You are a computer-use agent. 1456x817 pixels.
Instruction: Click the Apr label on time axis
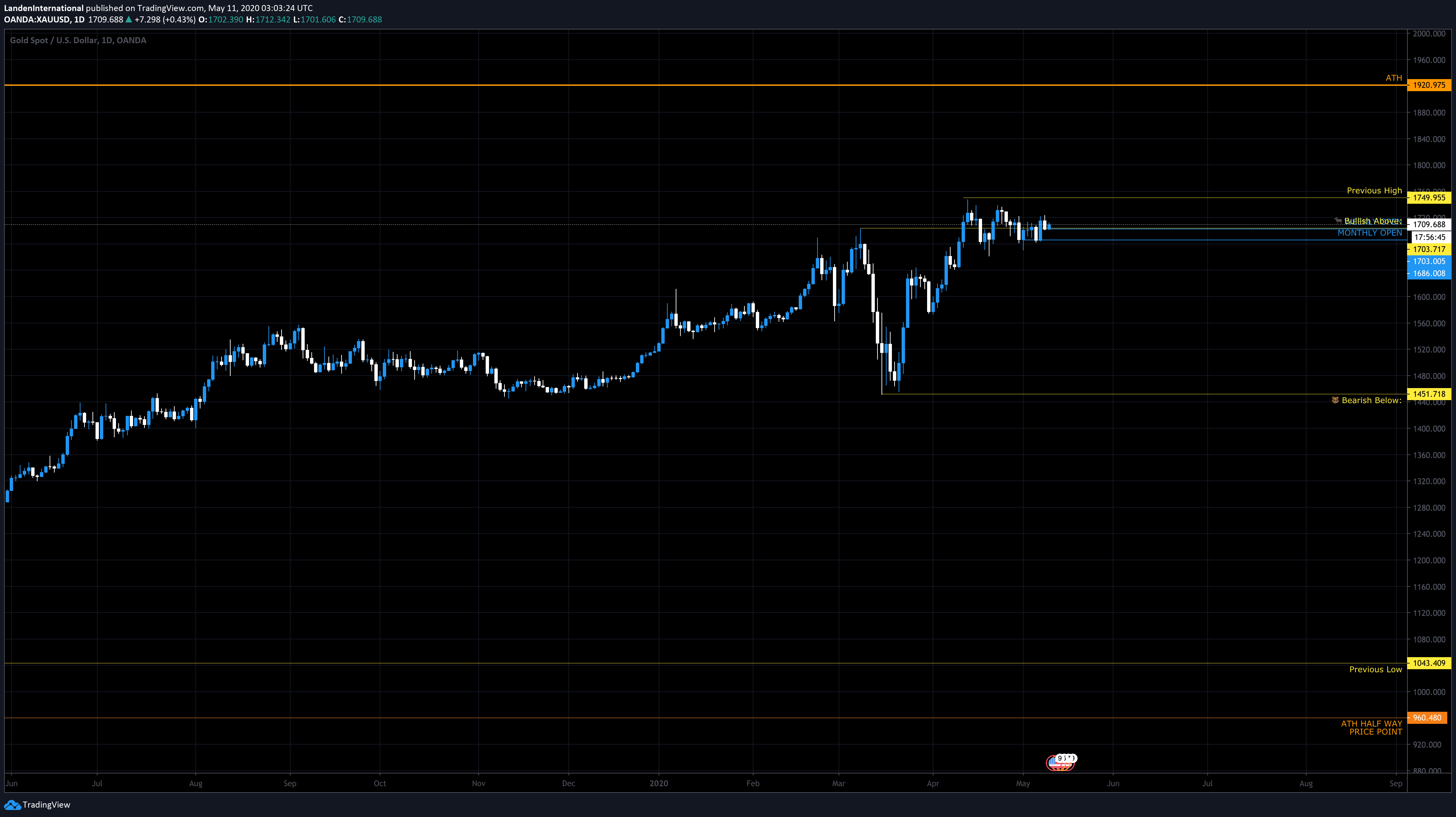[933, 783]
